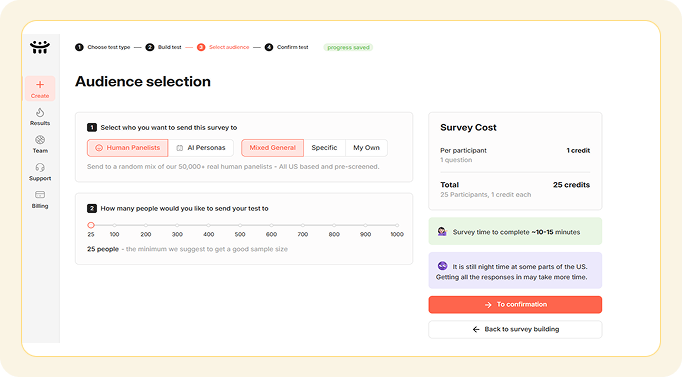
Task: Click the Per participant label
Action: 463,150
